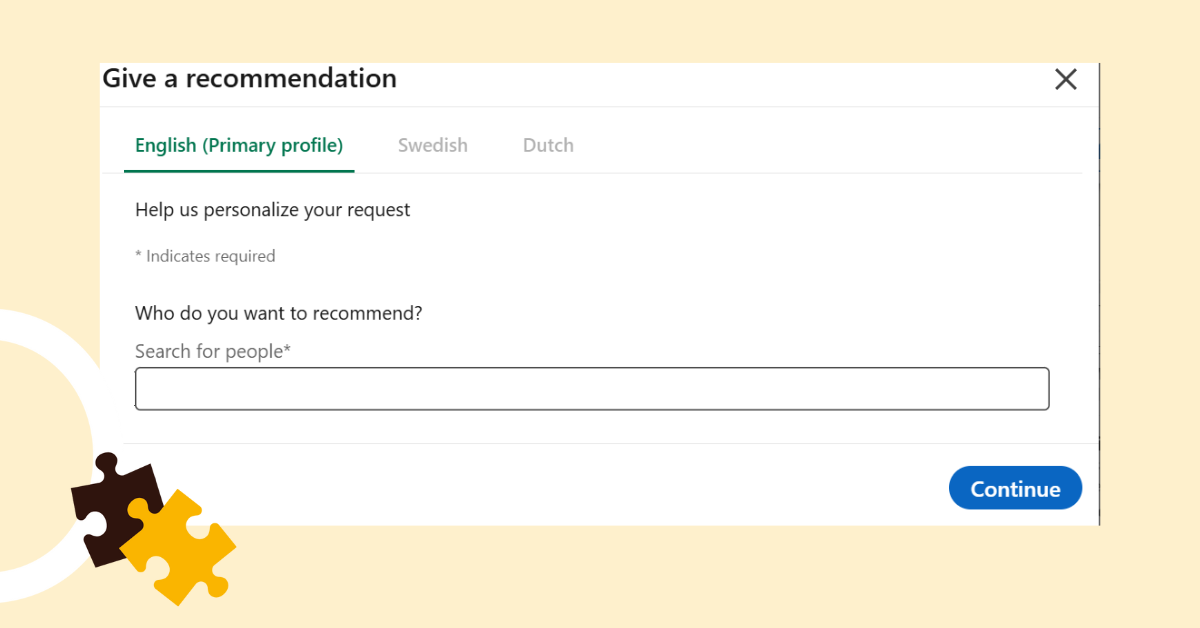Click the Search for people label
This screenshot has height=628, width=1200.
coord(209,351)
